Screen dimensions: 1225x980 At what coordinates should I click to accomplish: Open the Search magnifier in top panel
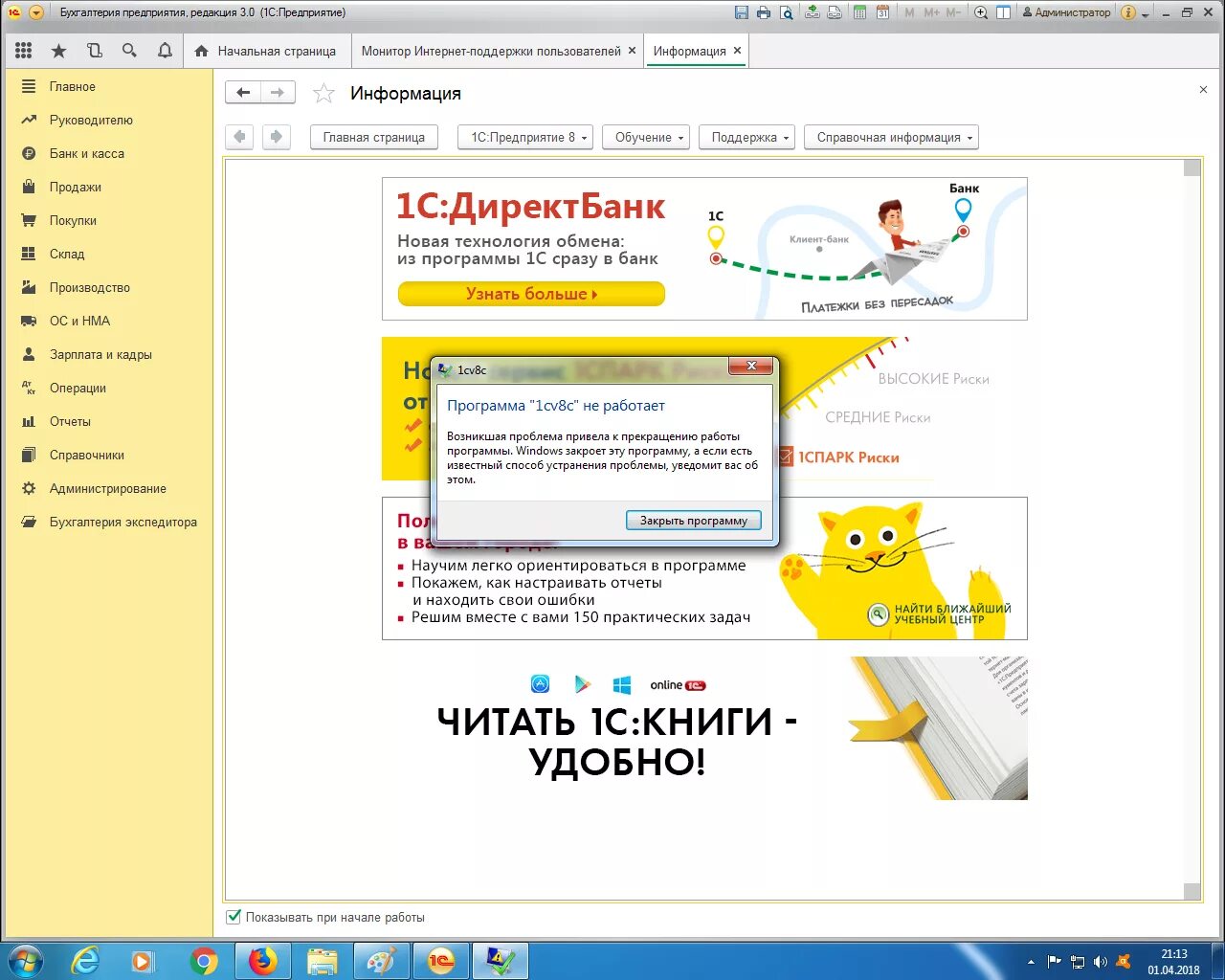coord(129,51)
